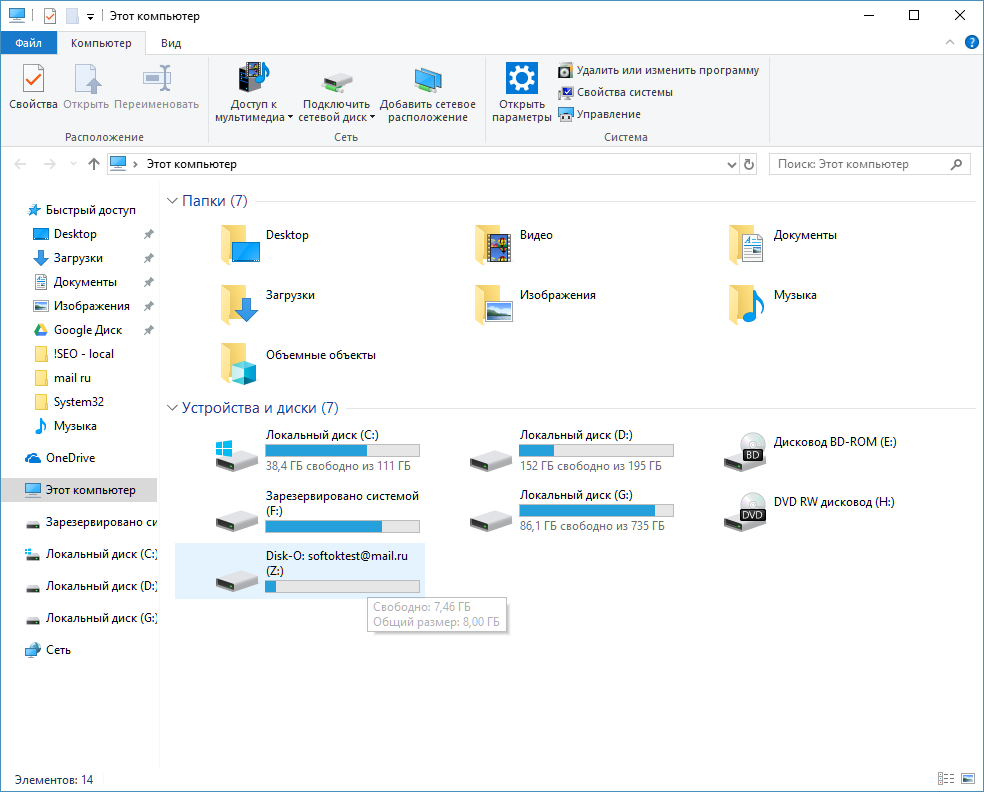The image size is (984, 792).
Task: Switch to details list view
Action: [945, 779]
